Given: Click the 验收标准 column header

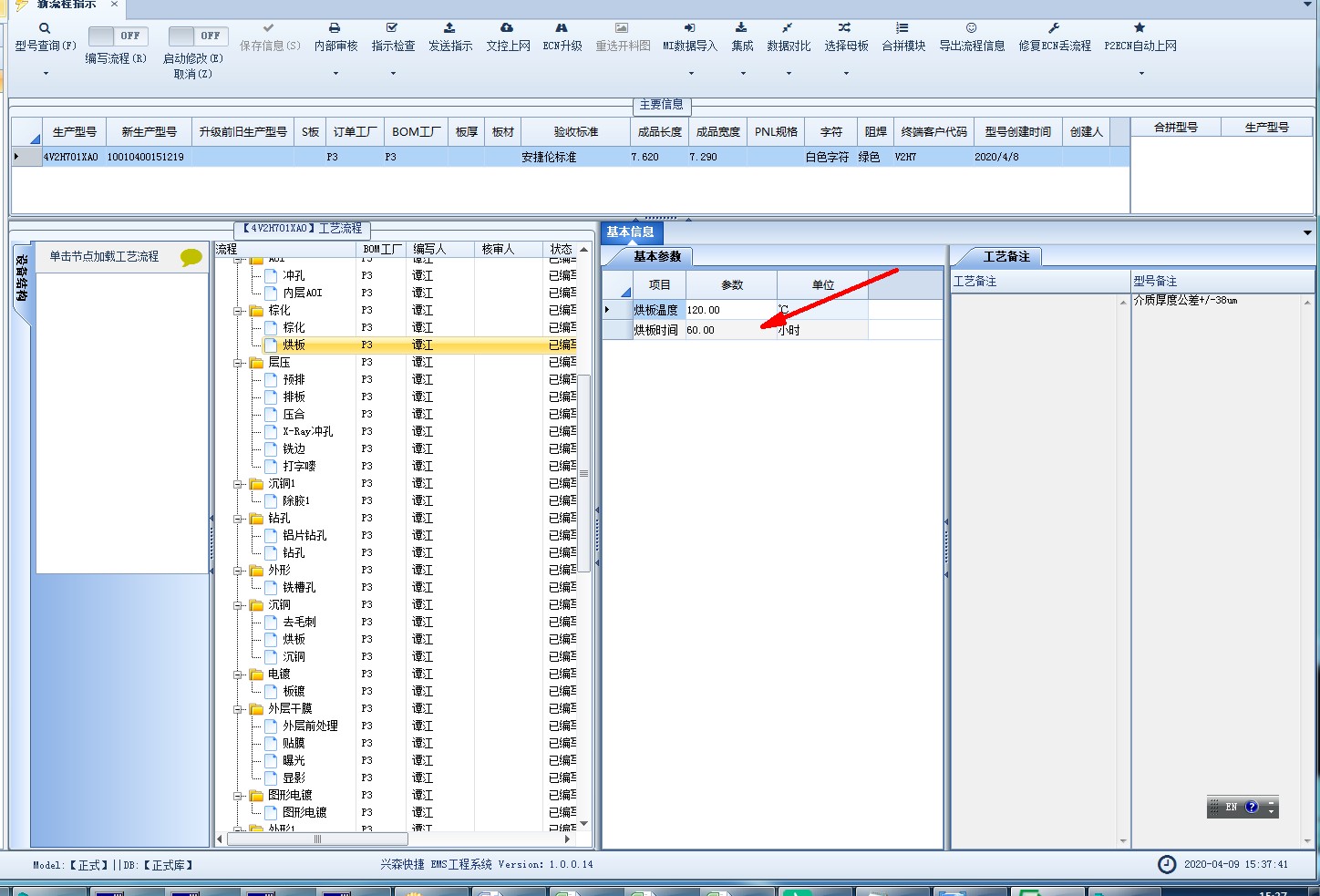Looking at the screenshot, I should (576, 132).
